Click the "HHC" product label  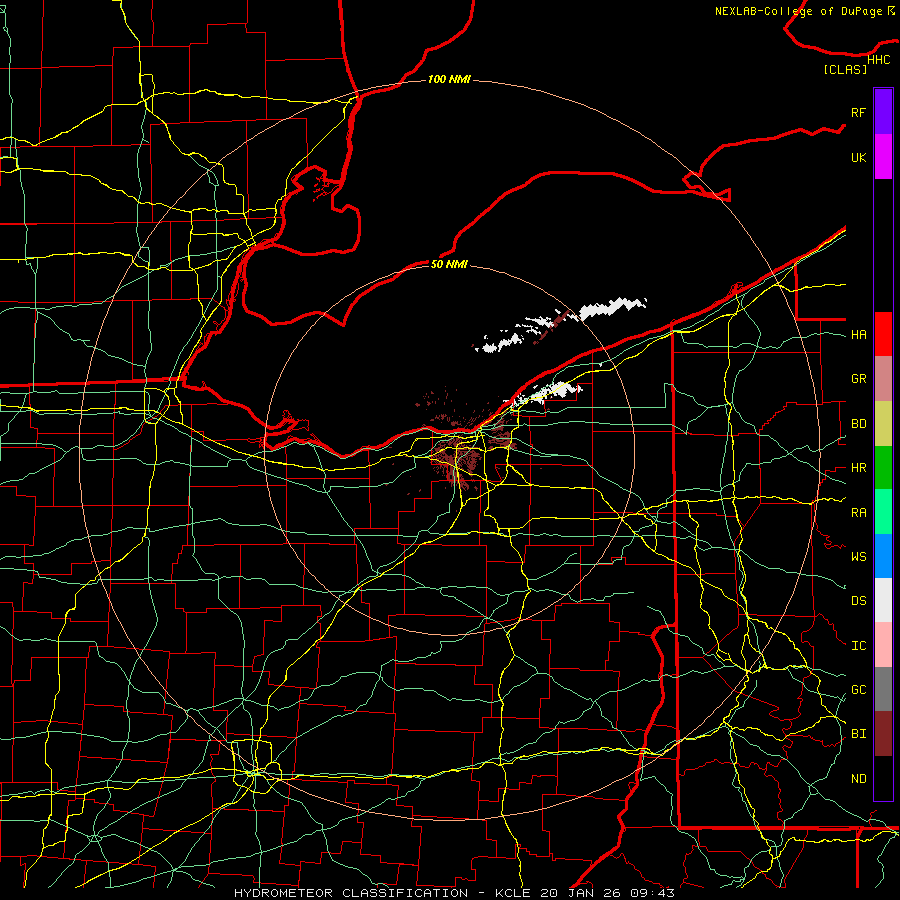click(x=878, y=60)
